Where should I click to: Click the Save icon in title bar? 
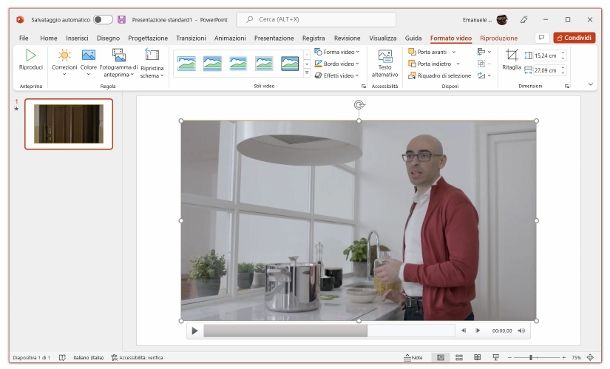pos(121,19)
